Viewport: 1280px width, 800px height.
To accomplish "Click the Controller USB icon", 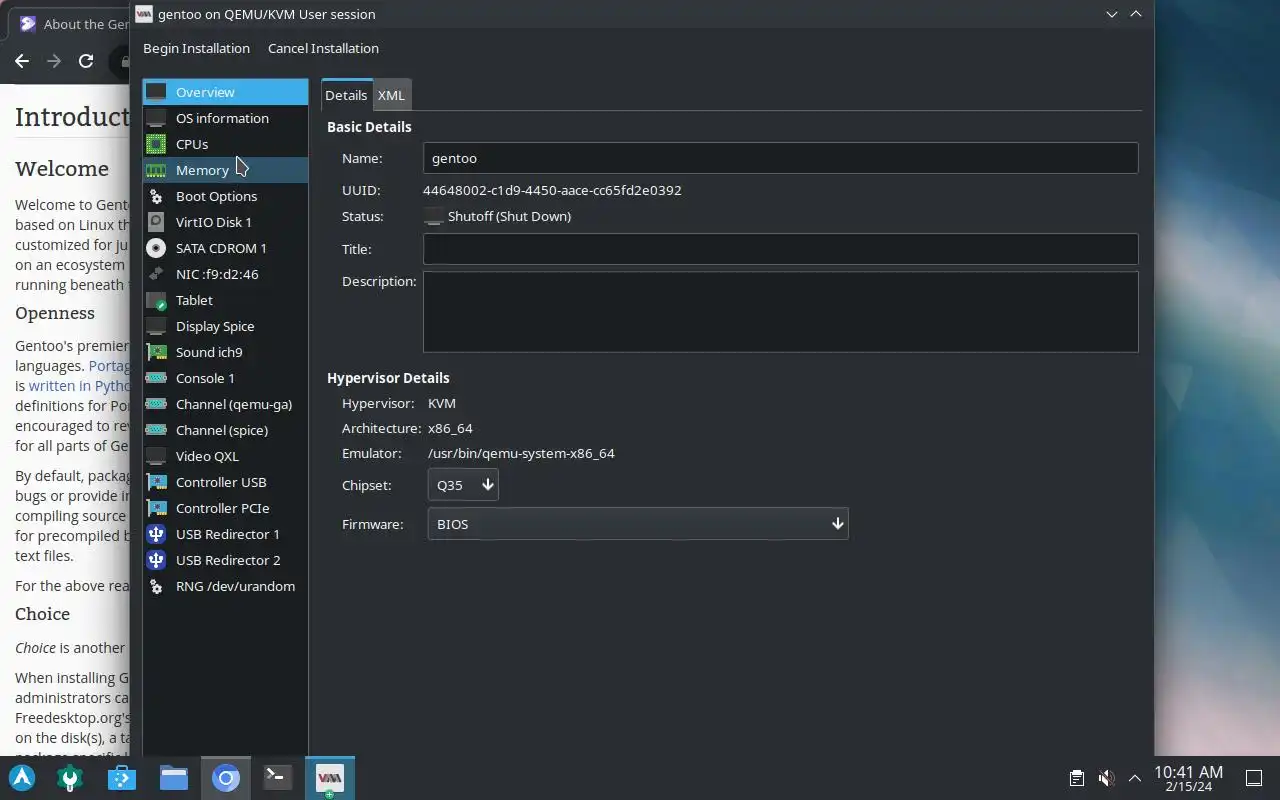I will click(156, 482).
